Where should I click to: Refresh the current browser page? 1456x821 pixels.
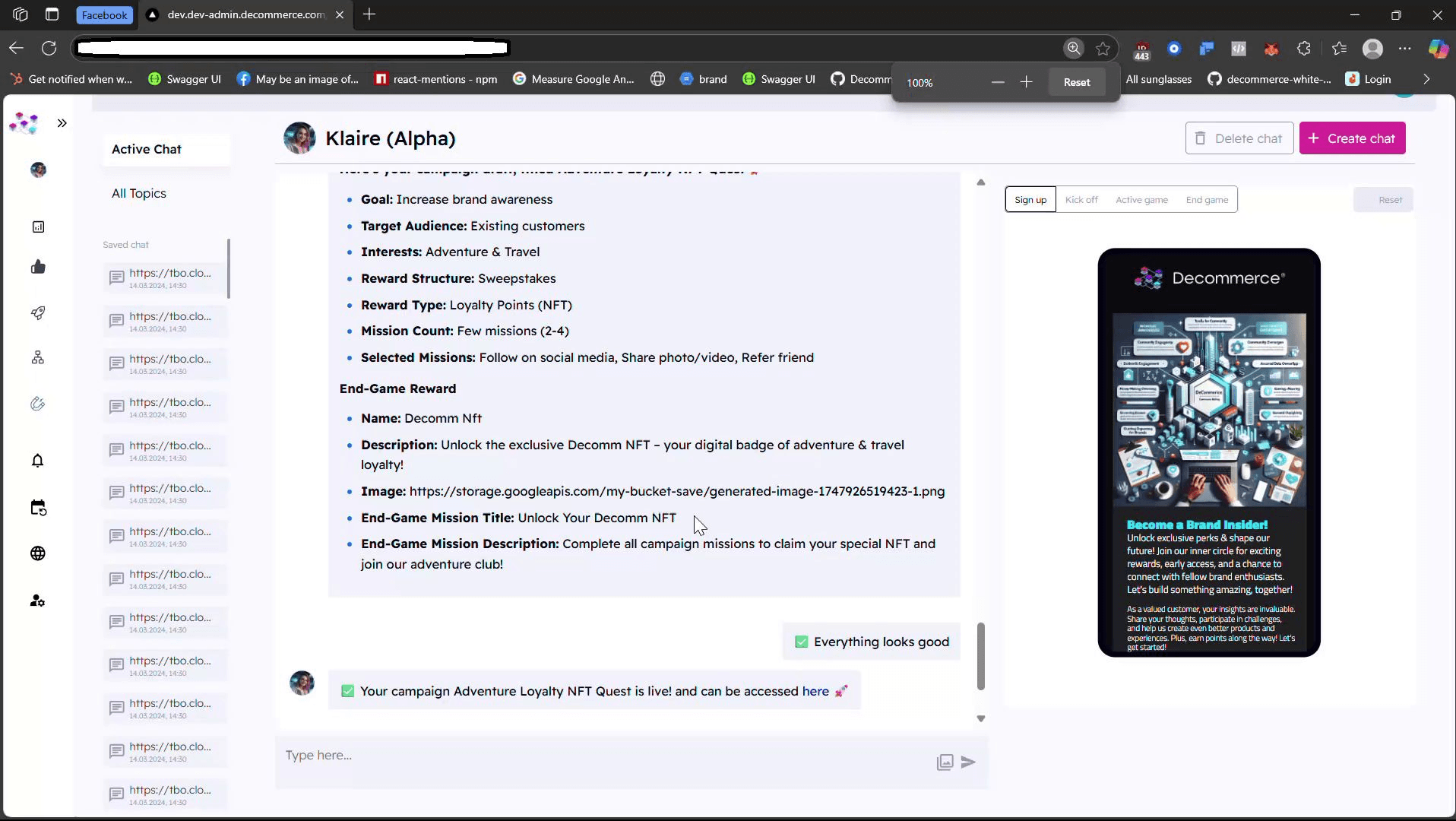tap(49, 49)
